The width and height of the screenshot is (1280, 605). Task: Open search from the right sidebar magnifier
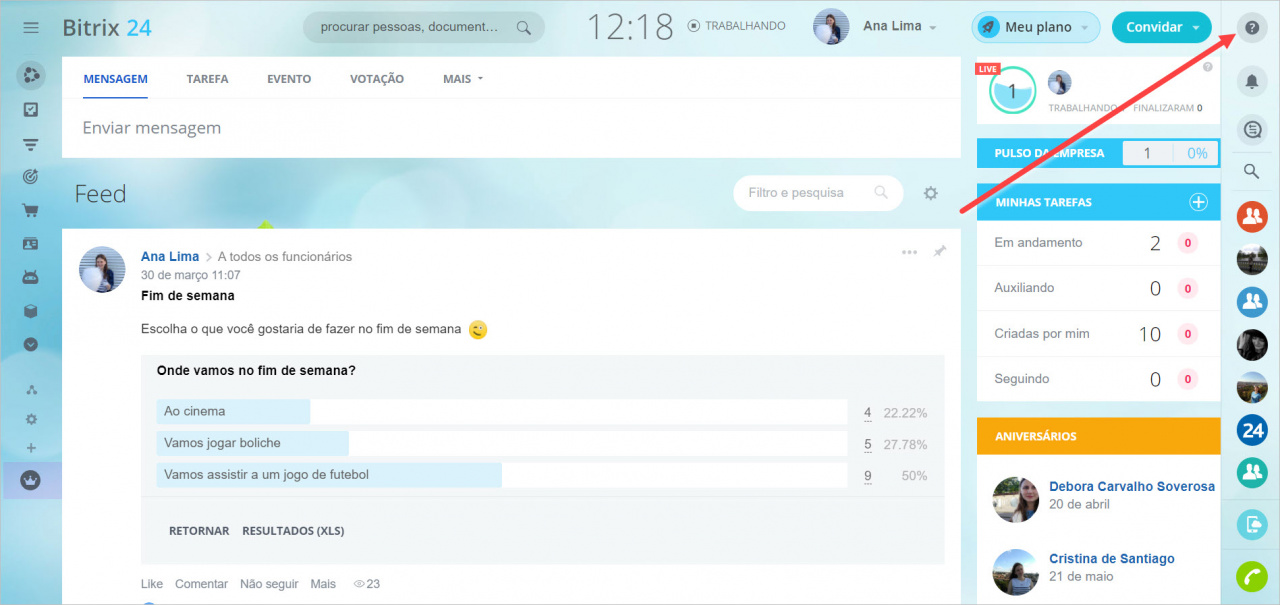(x=1251, y=171)
